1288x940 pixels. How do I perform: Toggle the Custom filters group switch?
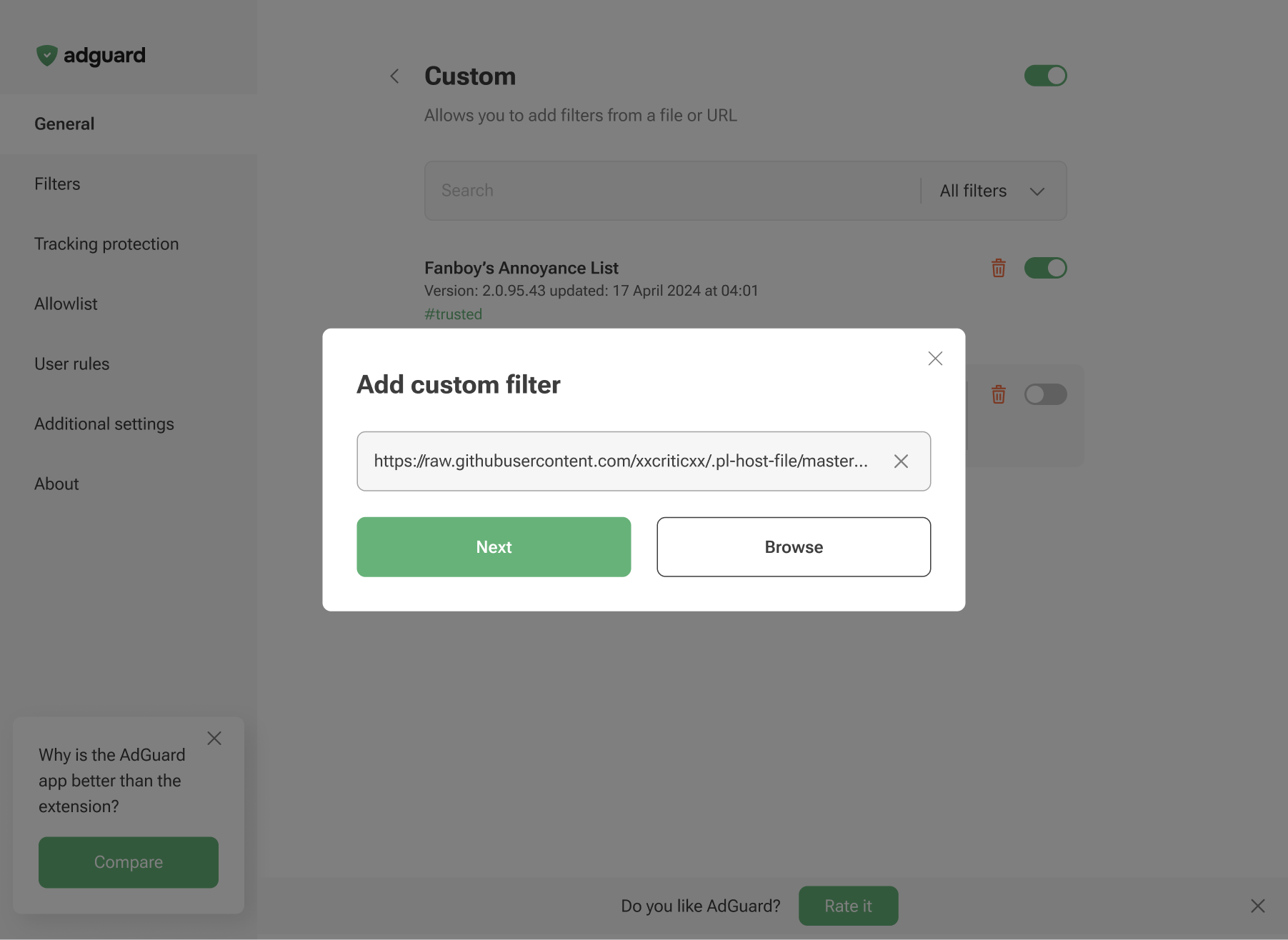(1045, 76)
